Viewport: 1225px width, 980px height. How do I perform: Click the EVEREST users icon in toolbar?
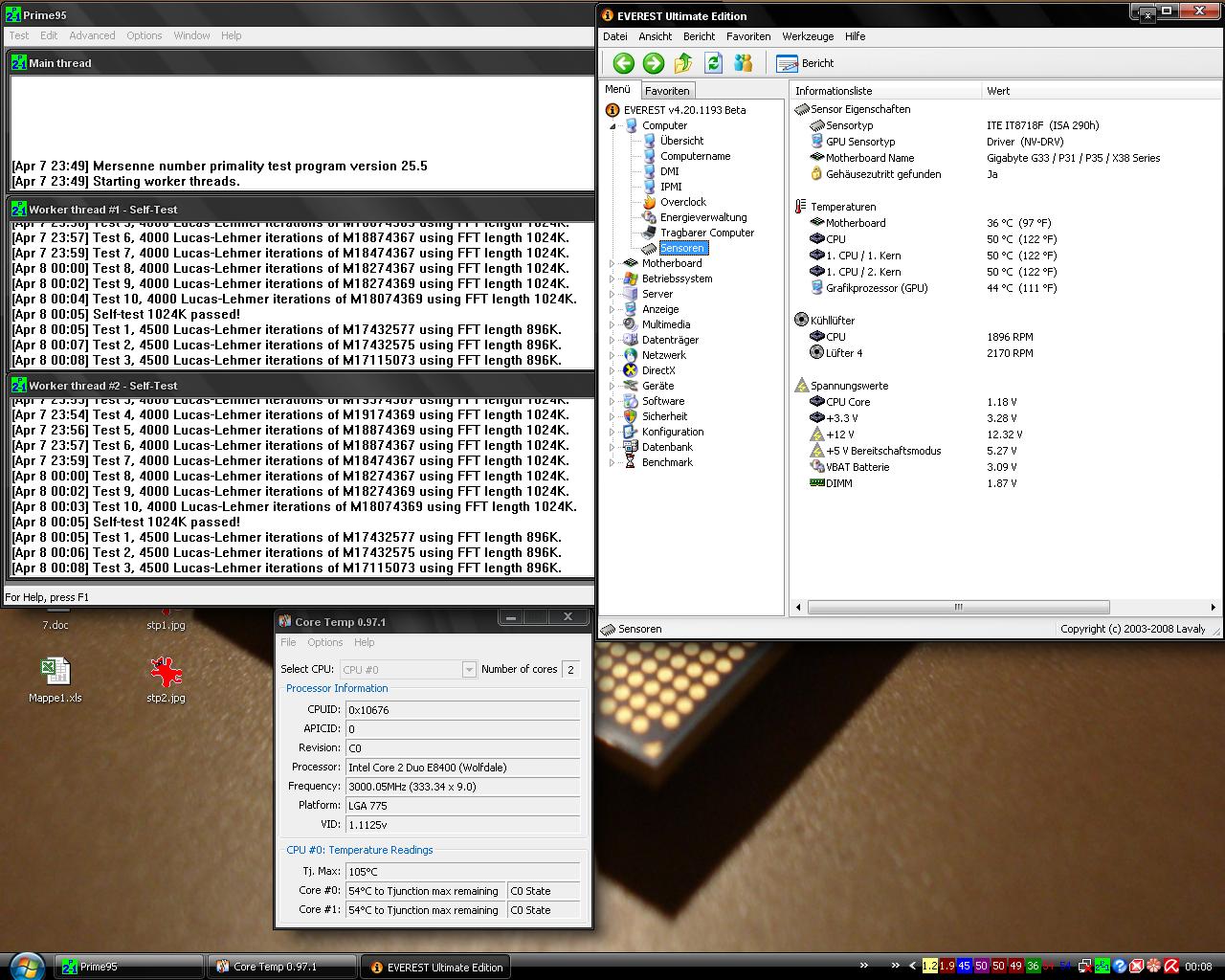coord(743,63)
